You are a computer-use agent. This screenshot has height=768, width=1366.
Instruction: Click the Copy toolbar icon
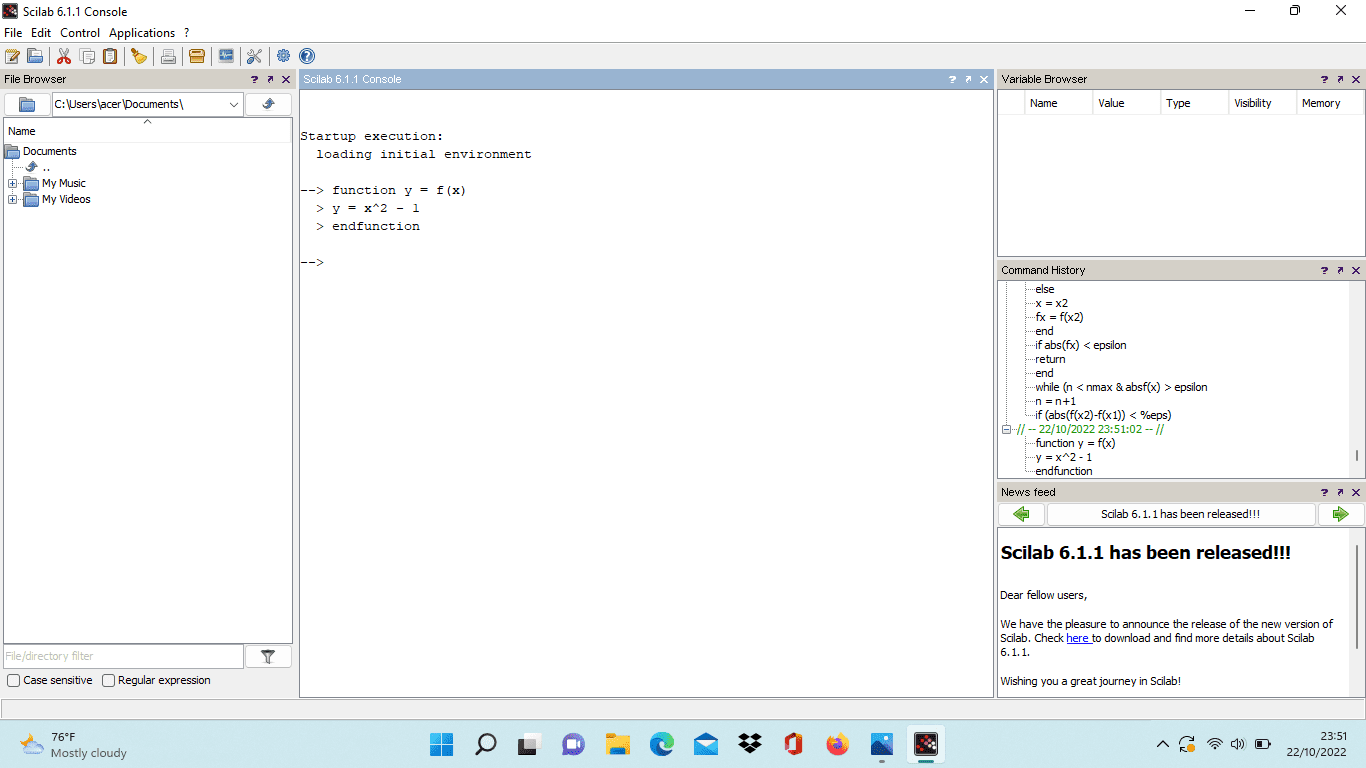87,56
